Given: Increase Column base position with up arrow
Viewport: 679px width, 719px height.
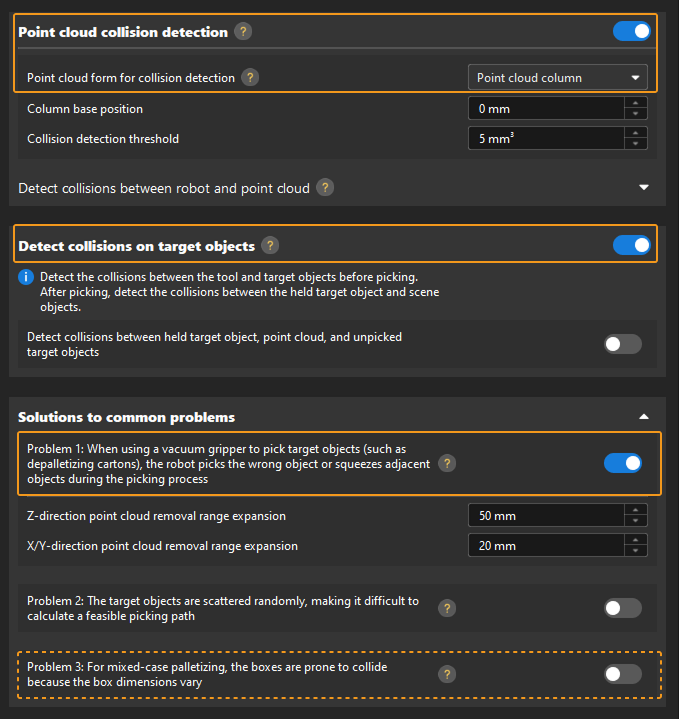Looking at the screenshot, I should pos(636,103).
